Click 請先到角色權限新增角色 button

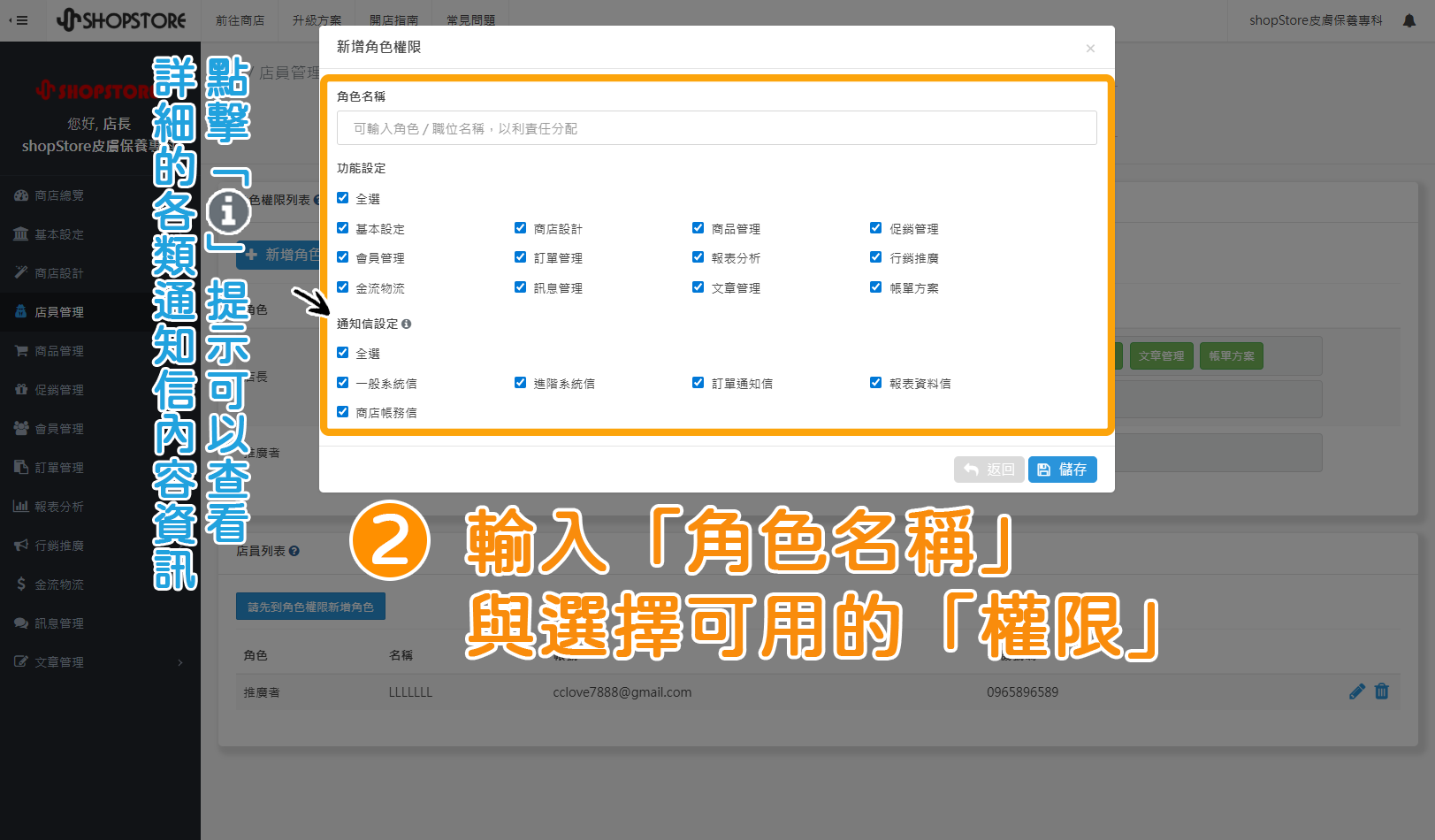[x=310, y=607]
